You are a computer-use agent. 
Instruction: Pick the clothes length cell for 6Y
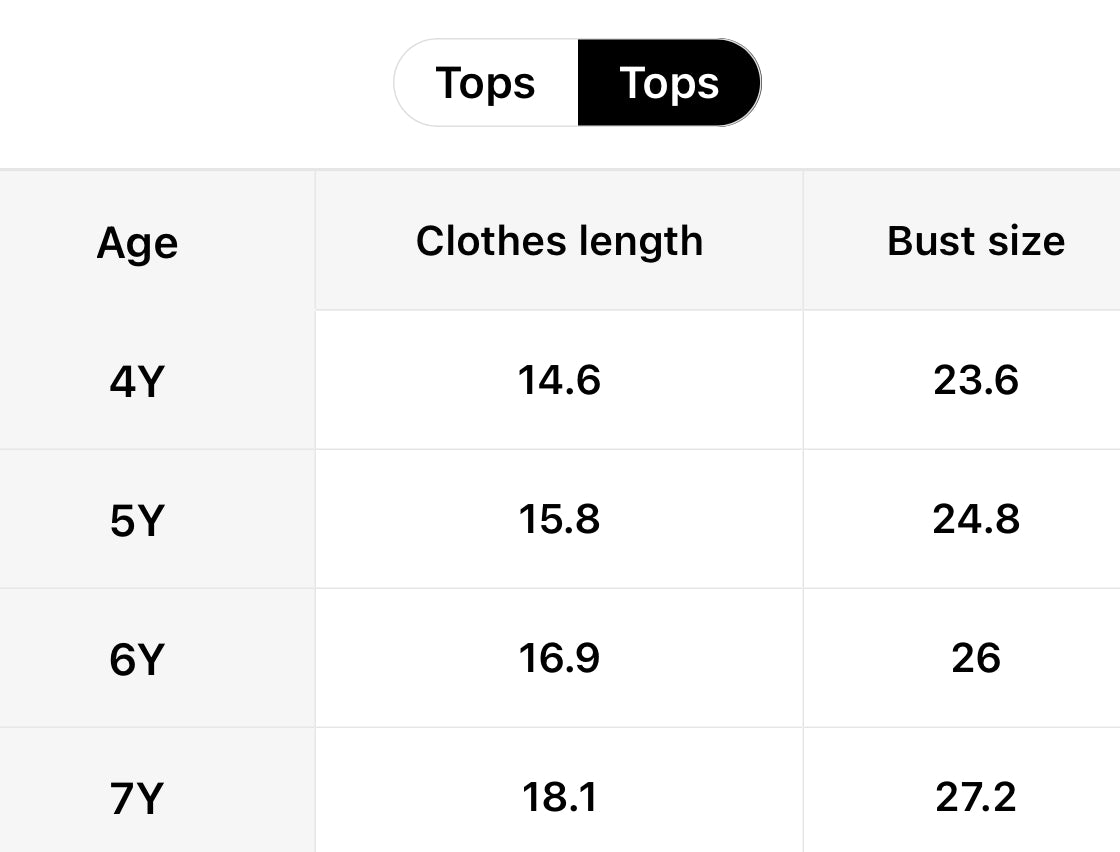click(x=559, y=658)
